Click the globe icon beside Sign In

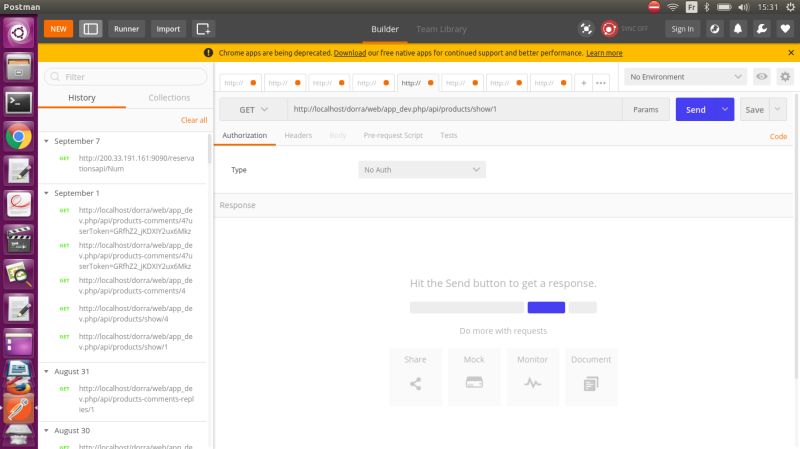click(714, 29)
